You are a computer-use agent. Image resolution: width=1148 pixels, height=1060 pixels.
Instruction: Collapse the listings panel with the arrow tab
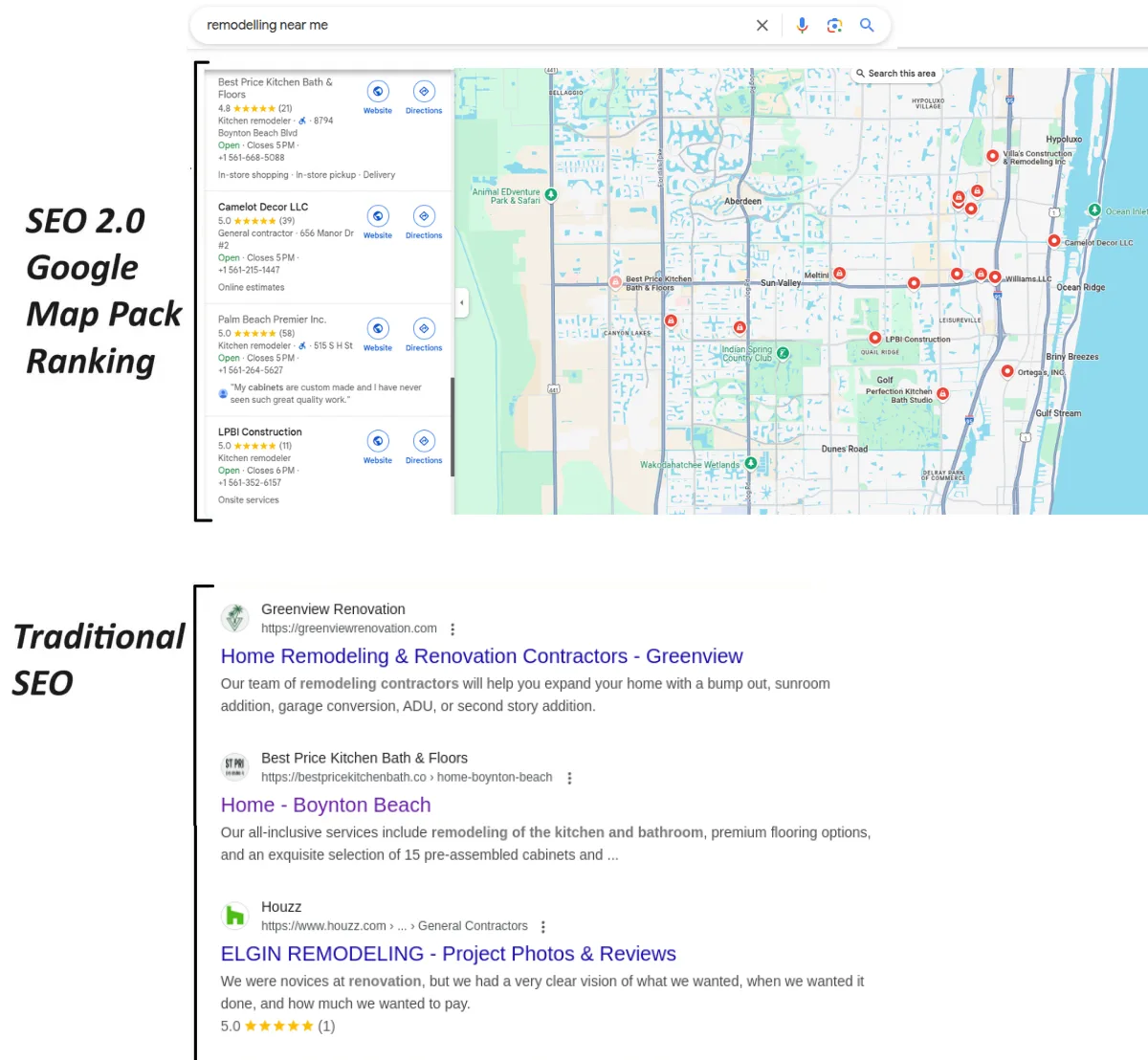[461, 303]
